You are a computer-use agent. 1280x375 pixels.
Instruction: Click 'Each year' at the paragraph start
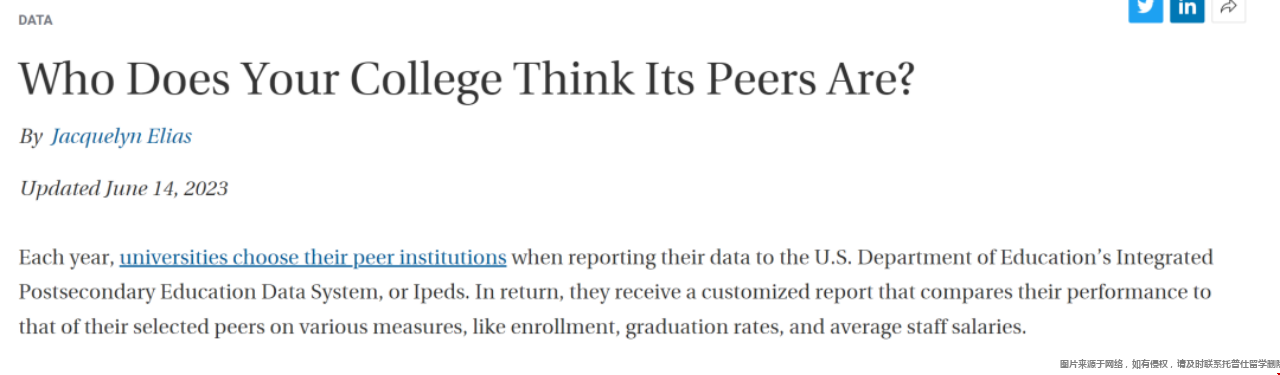pos(66,258)
